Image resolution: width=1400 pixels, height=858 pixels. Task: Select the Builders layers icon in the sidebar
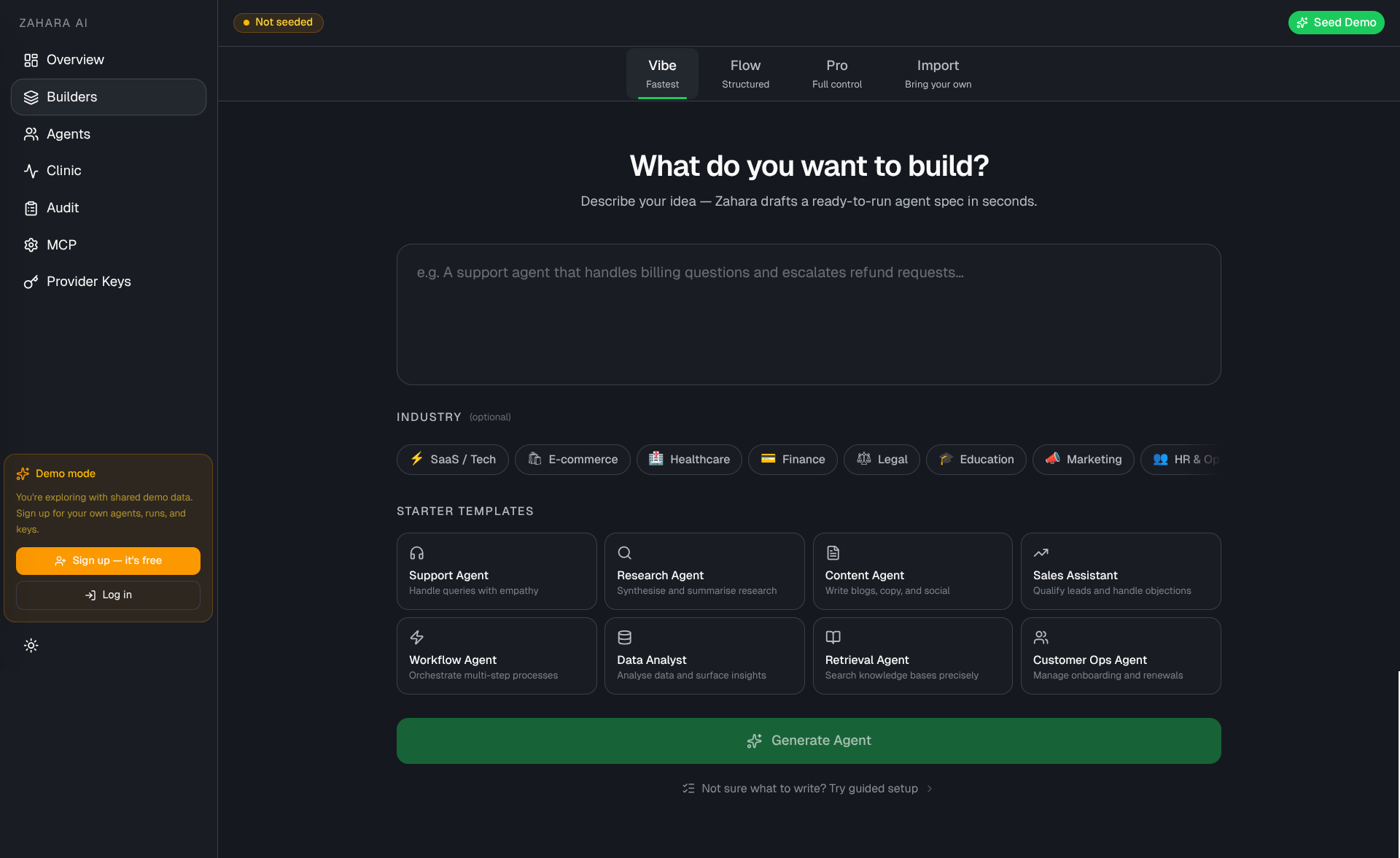31,97
